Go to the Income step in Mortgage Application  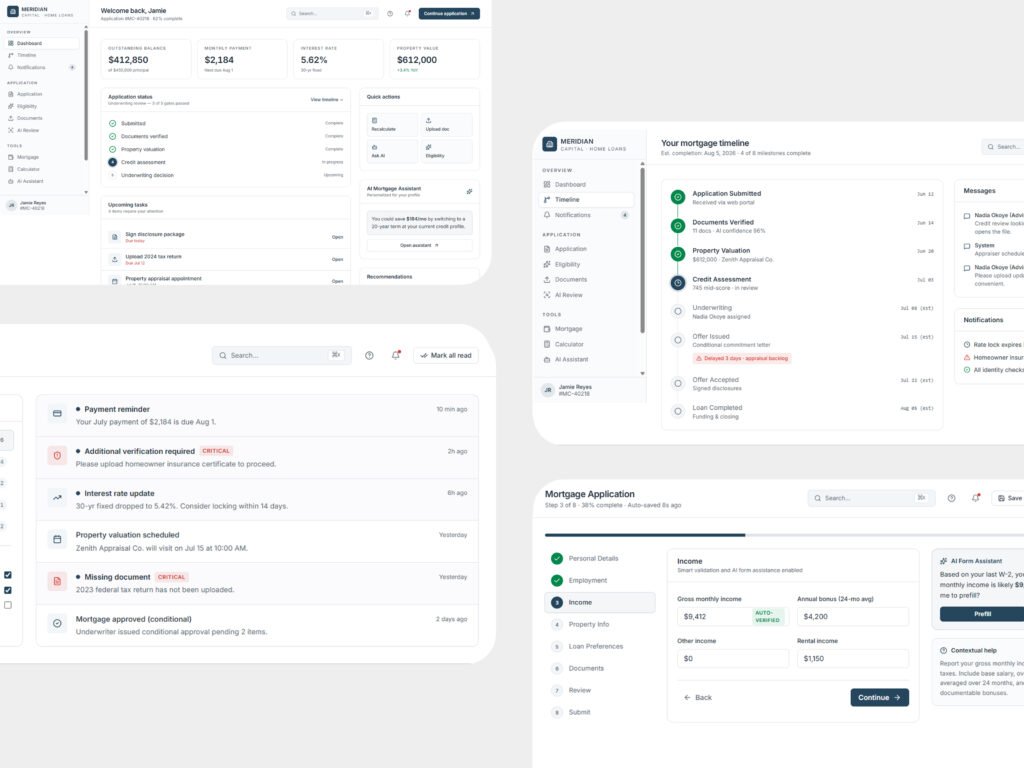coord(599,602)
